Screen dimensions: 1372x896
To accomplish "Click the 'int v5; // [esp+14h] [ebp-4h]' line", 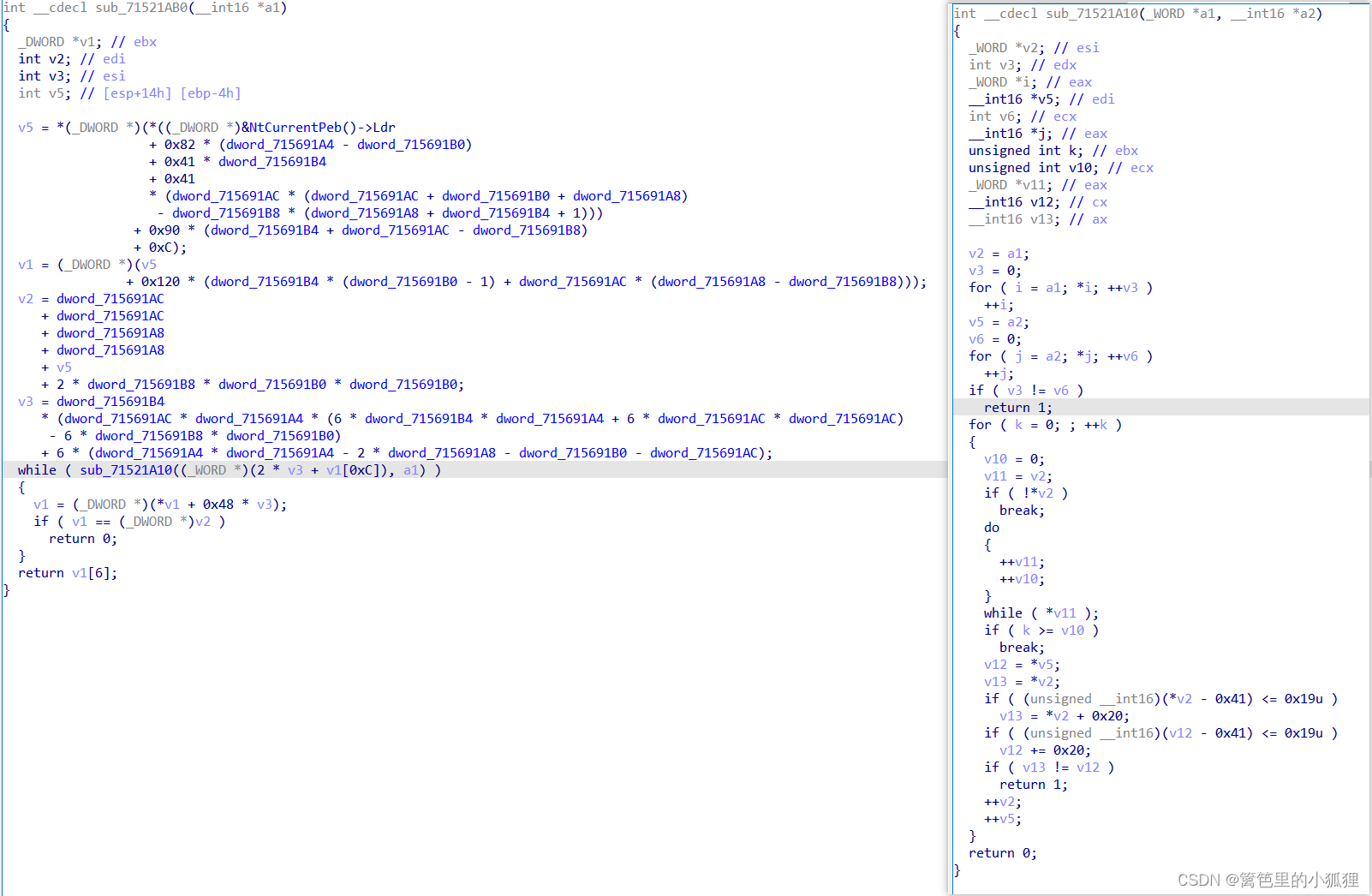I will (x=129, y=93).
